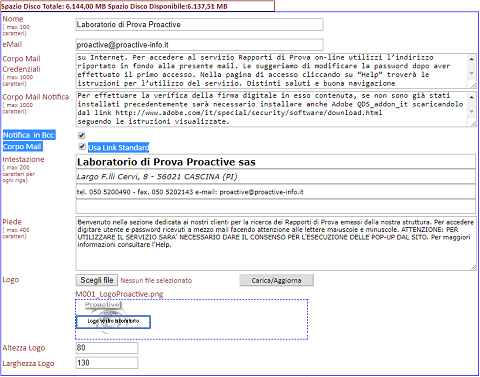Click the resize grip of the Piede textarea
The image size is (480, 377).
[x=473, y=267]
